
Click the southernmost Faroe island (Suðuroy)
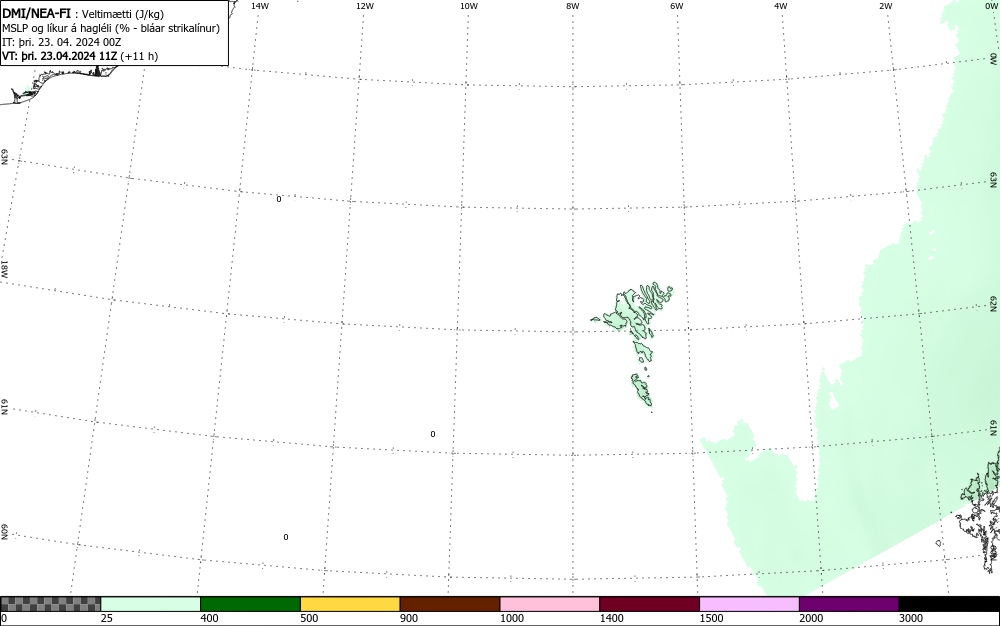[642, 390]
